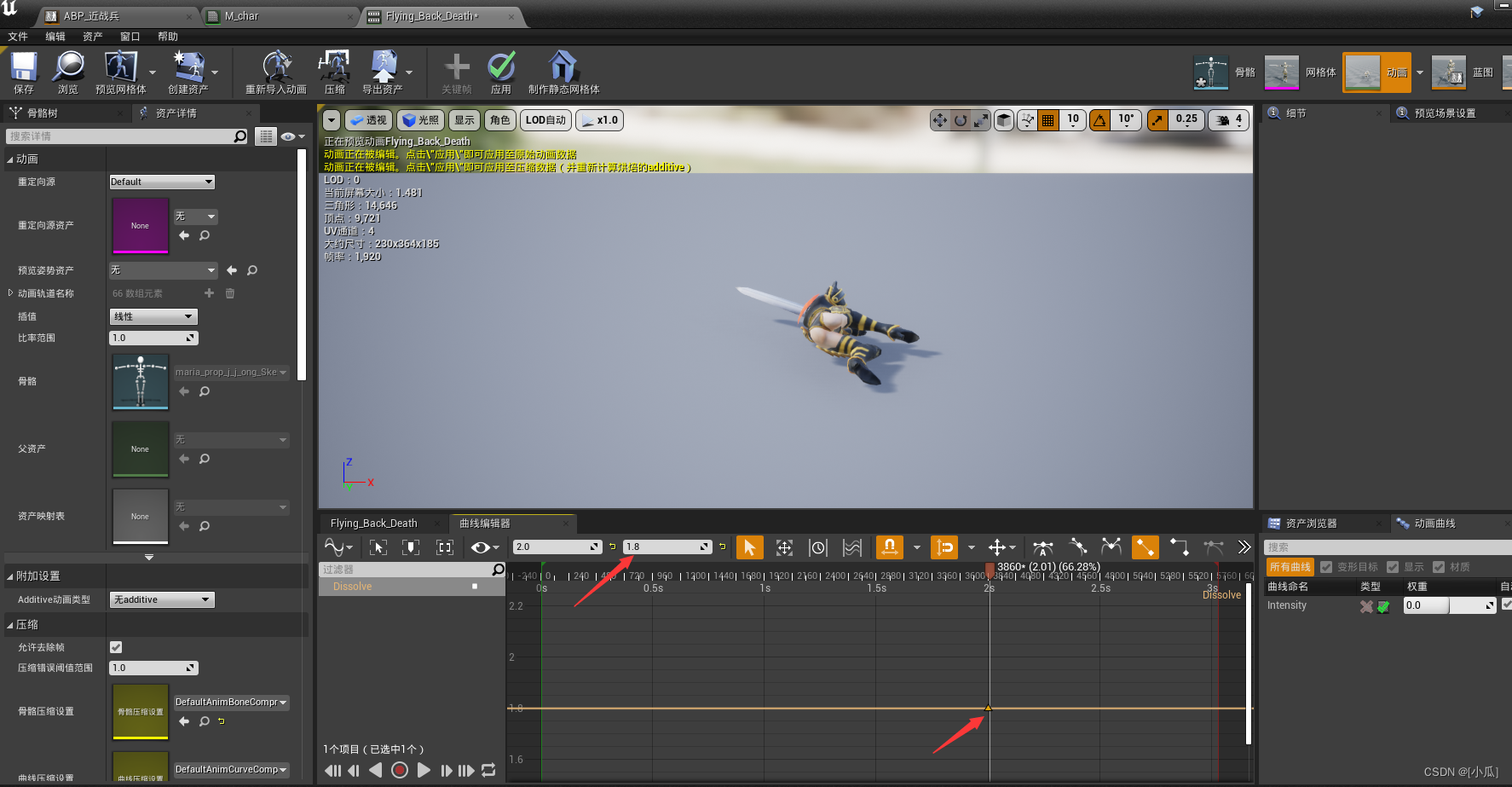Open DefaultAnimBoneCompr asset dropdown
The height and width of the screenshot is (787, 1512).
(x=231, y=703)
